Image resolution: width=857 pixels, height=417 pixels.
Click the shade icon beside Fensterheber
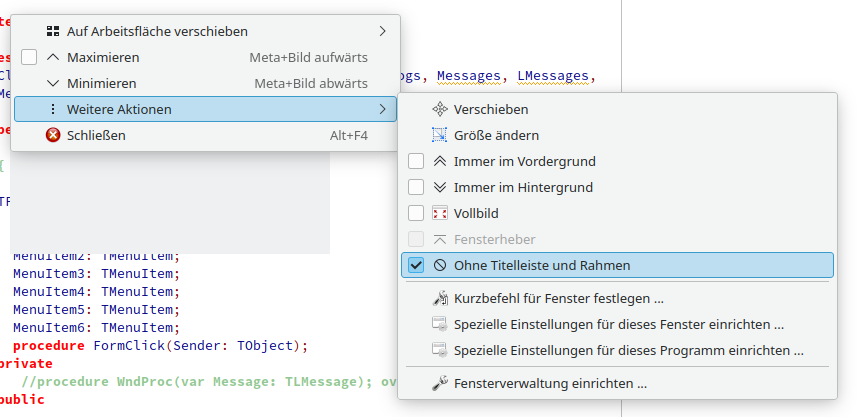click(x=439, y=239)
